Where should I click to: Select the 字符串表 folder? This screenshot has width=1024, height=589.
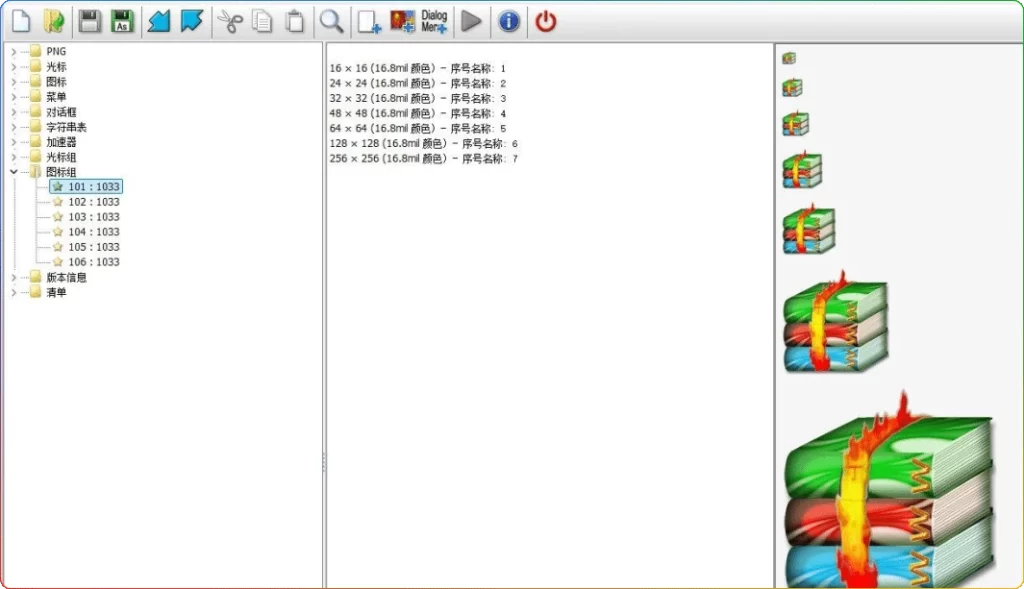[x=66, y=127]
